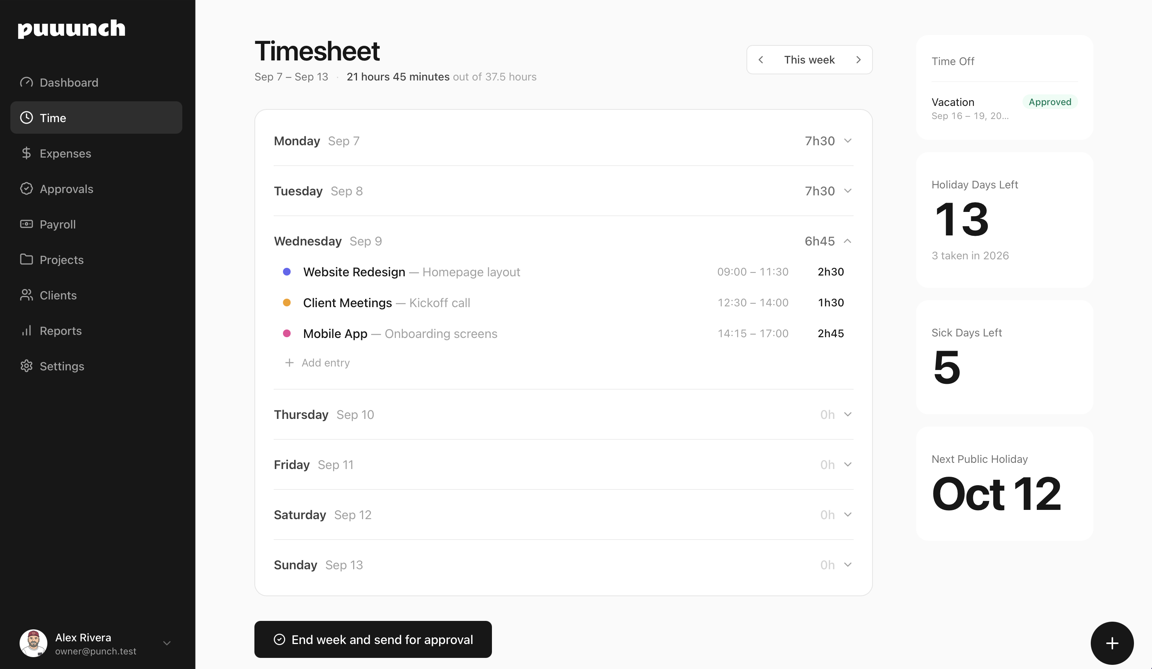This screenshot has height=669, width=1152.
Task: Click Sick Days Left card
Action: pos(1004,357)
